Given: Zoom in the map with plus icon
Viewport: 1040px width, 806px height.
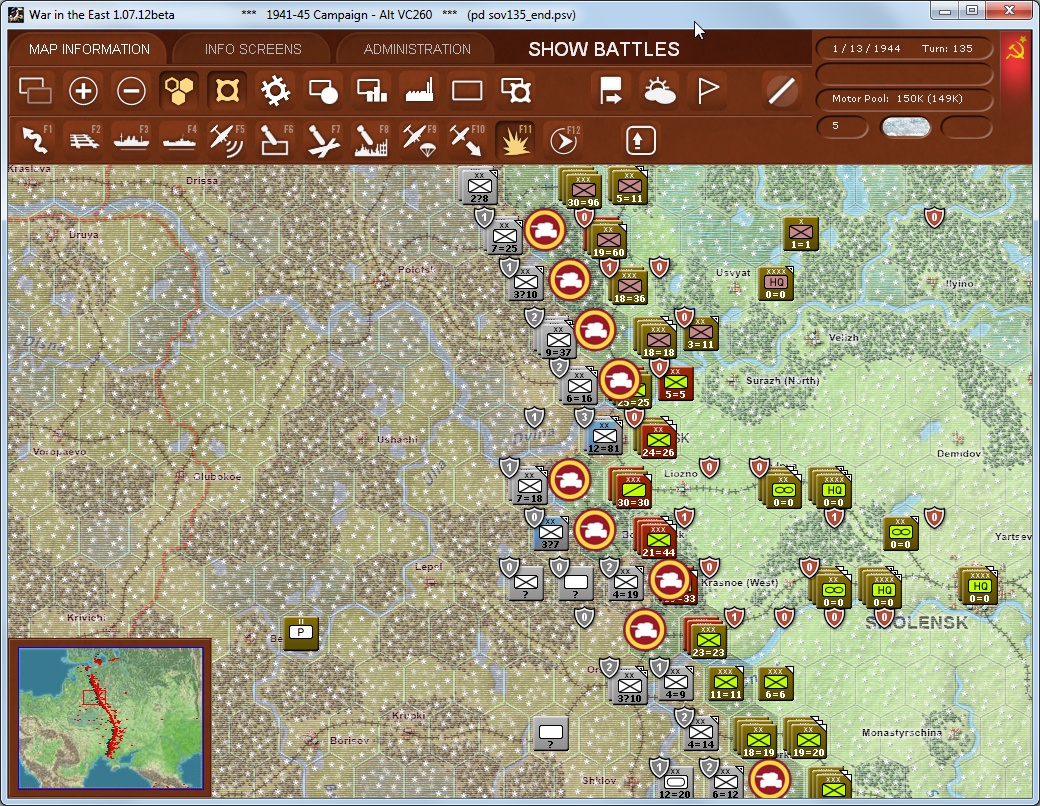Looking at the screenshot, I should [x=83, y=91].
